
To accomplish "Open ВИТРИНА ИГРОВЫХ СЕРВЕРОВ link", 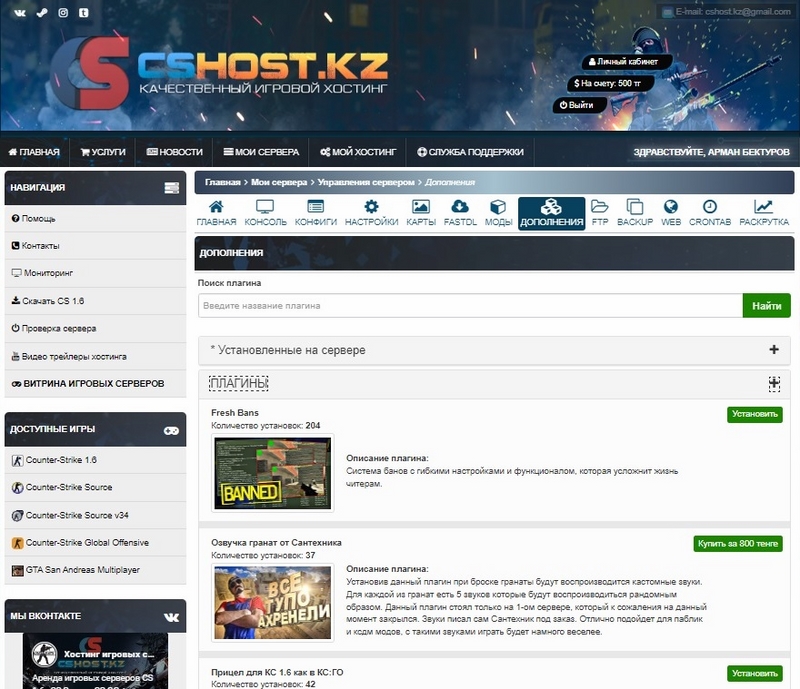I will click(x=95, y=383).
